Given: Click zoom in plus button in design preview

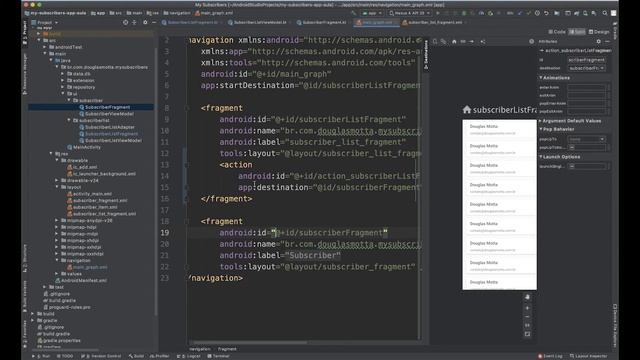Looking at the screenshot, I should 527,308.
